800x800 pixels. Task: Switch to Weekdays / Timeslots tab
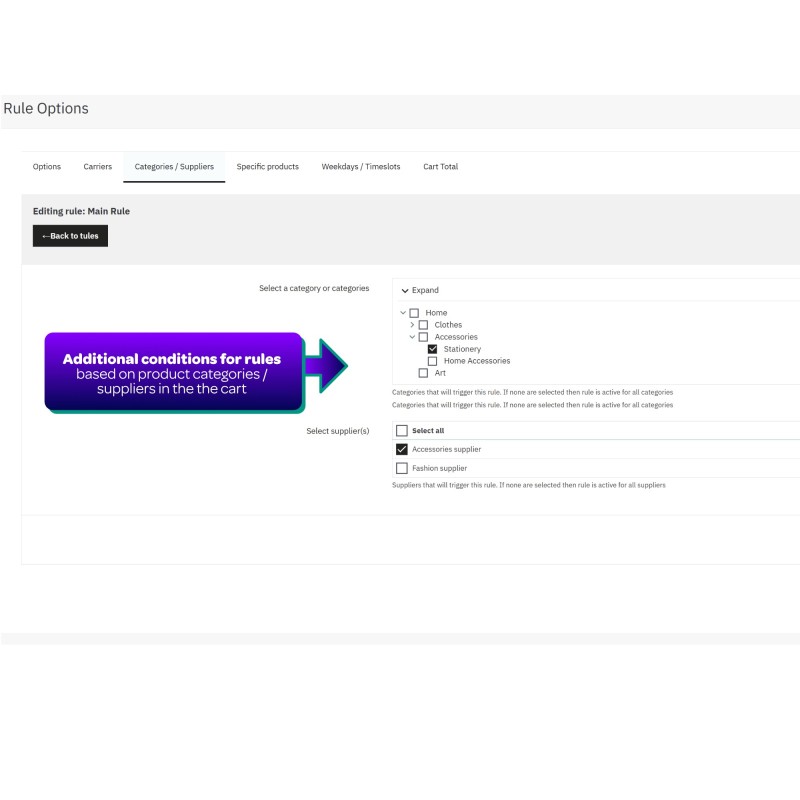coord(361,166)
